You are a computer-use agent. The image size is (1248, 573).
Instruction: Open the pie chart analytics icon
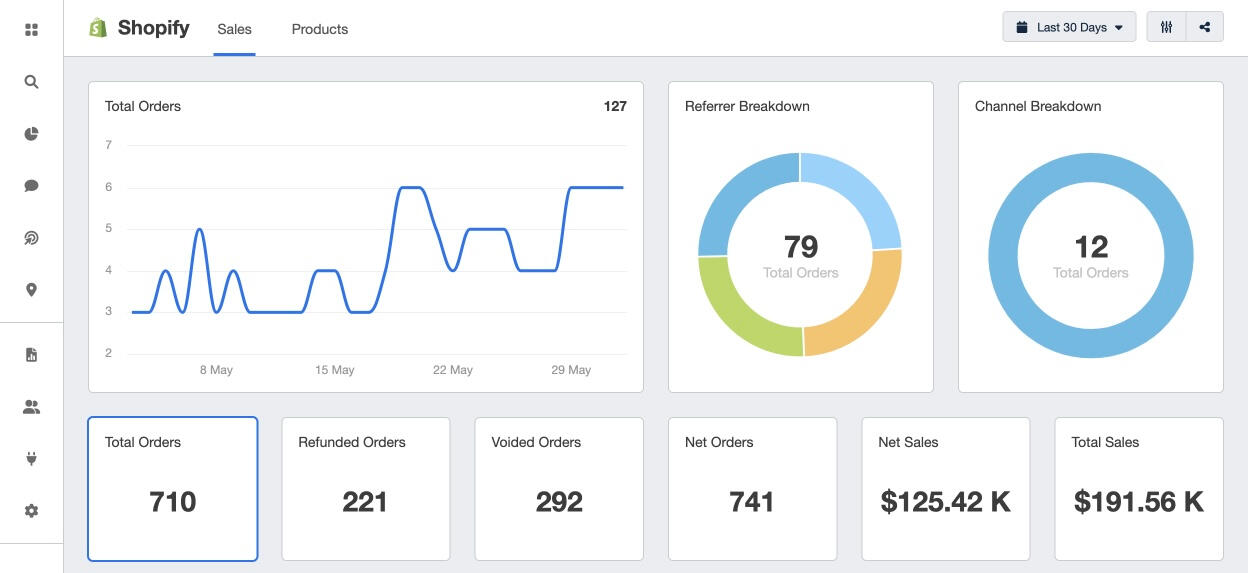click(31, 134)
